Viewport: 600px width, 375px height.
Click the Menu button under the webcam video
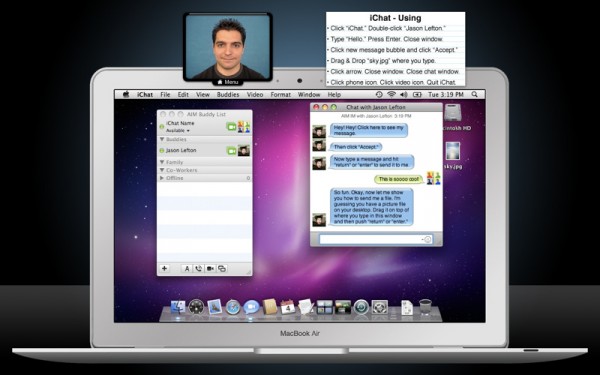coord(228,82)
